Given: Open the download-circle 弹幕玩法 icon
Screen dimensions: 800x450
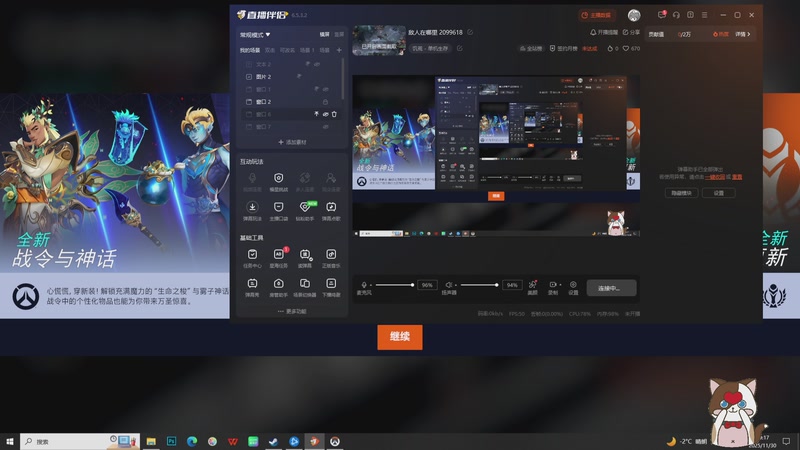Looking at the screenshot, I should (252, 207).
